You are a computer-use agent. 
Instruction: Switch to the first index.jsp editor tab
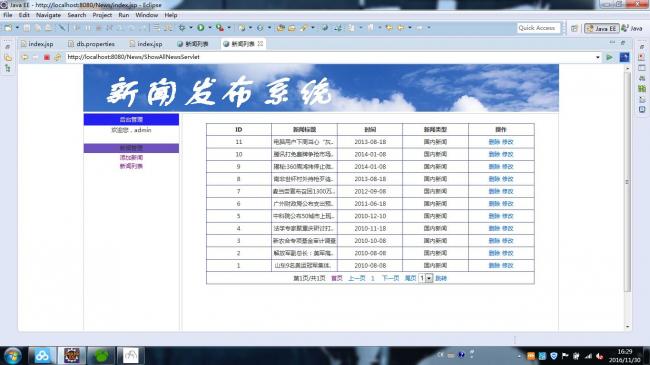point(37,44)
